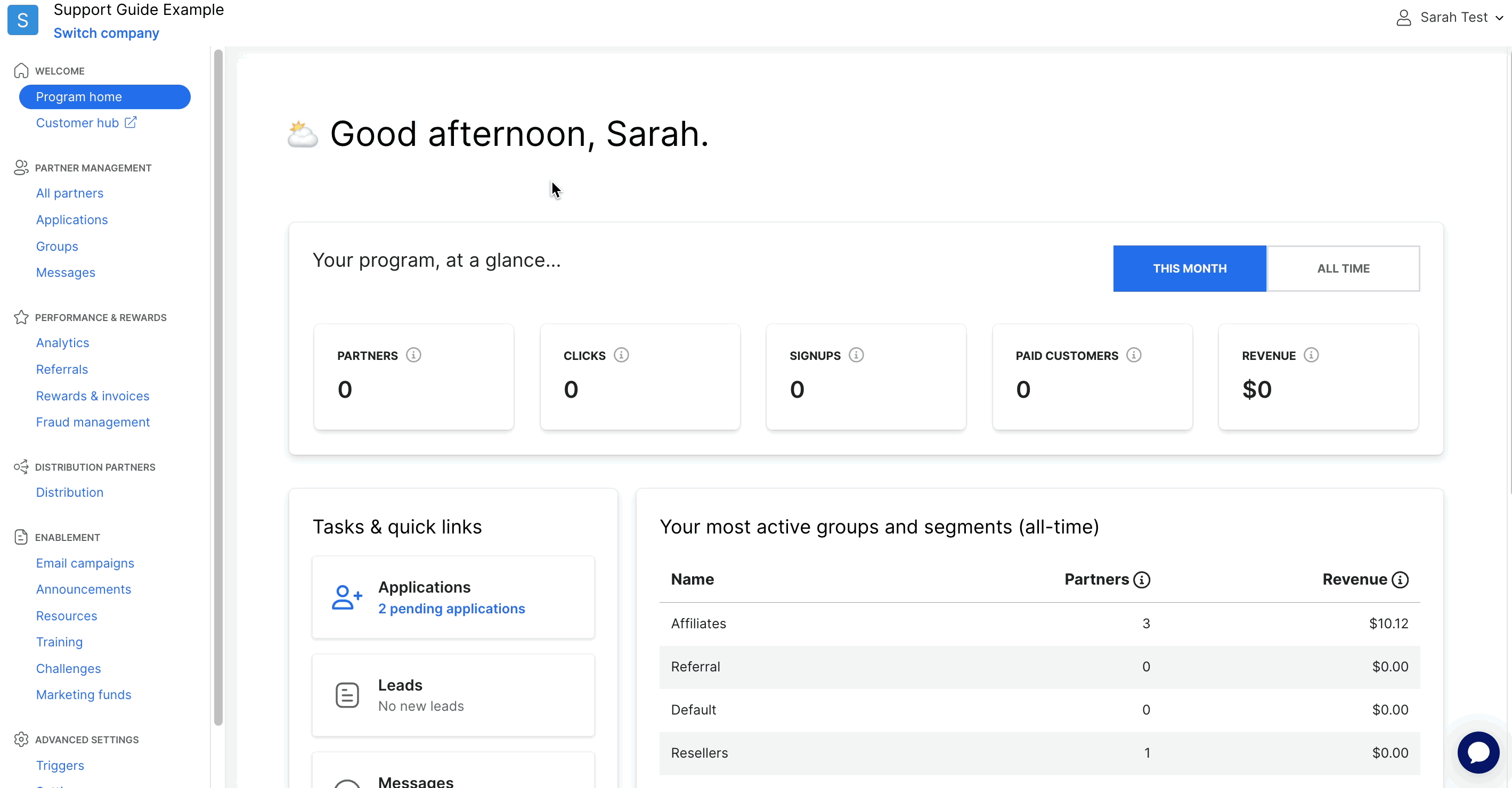1512x788 pixels.
Task: Click the Resellers row name
Action: [x=699, y=753]
